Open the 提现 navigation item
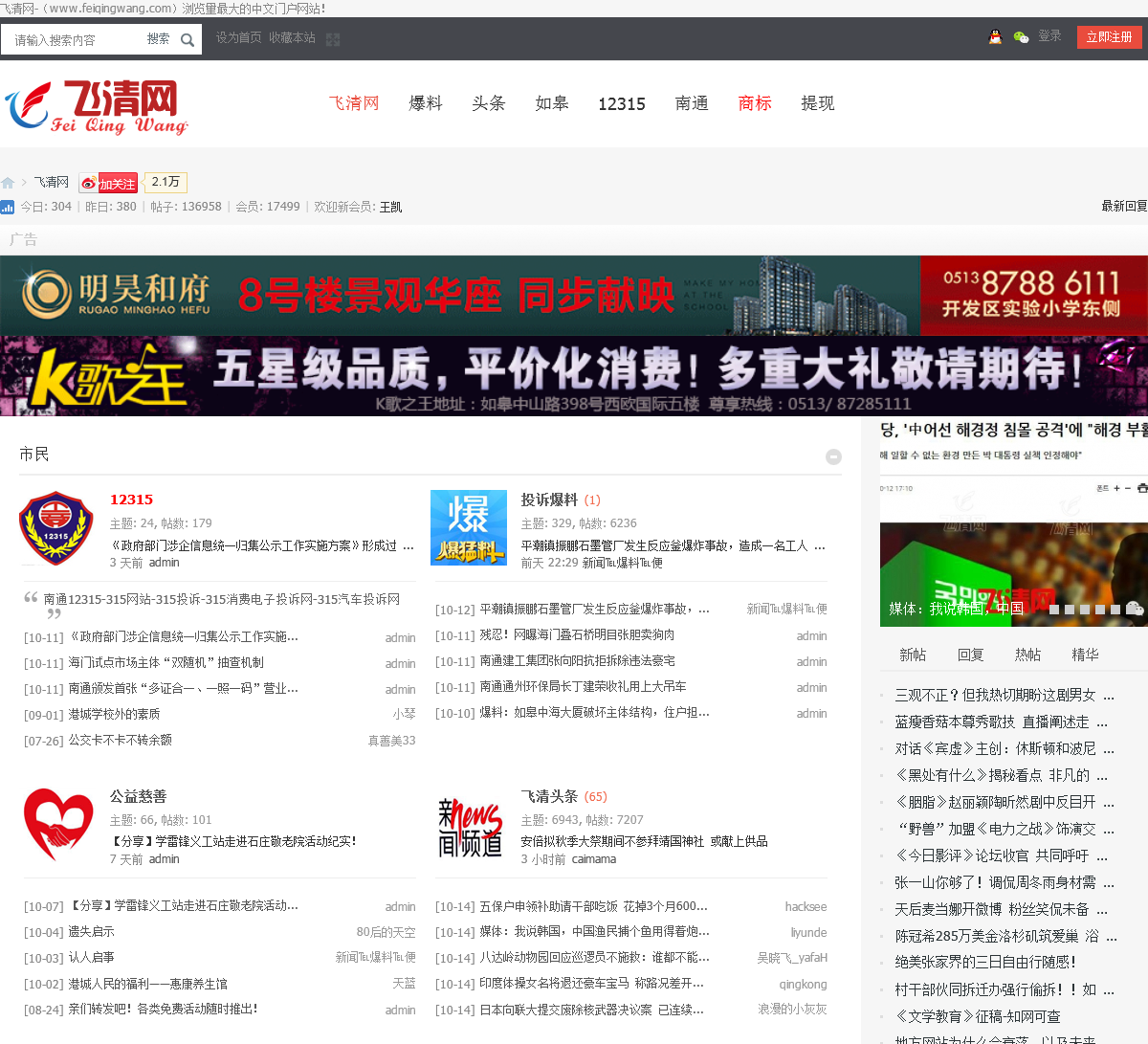 818,103
